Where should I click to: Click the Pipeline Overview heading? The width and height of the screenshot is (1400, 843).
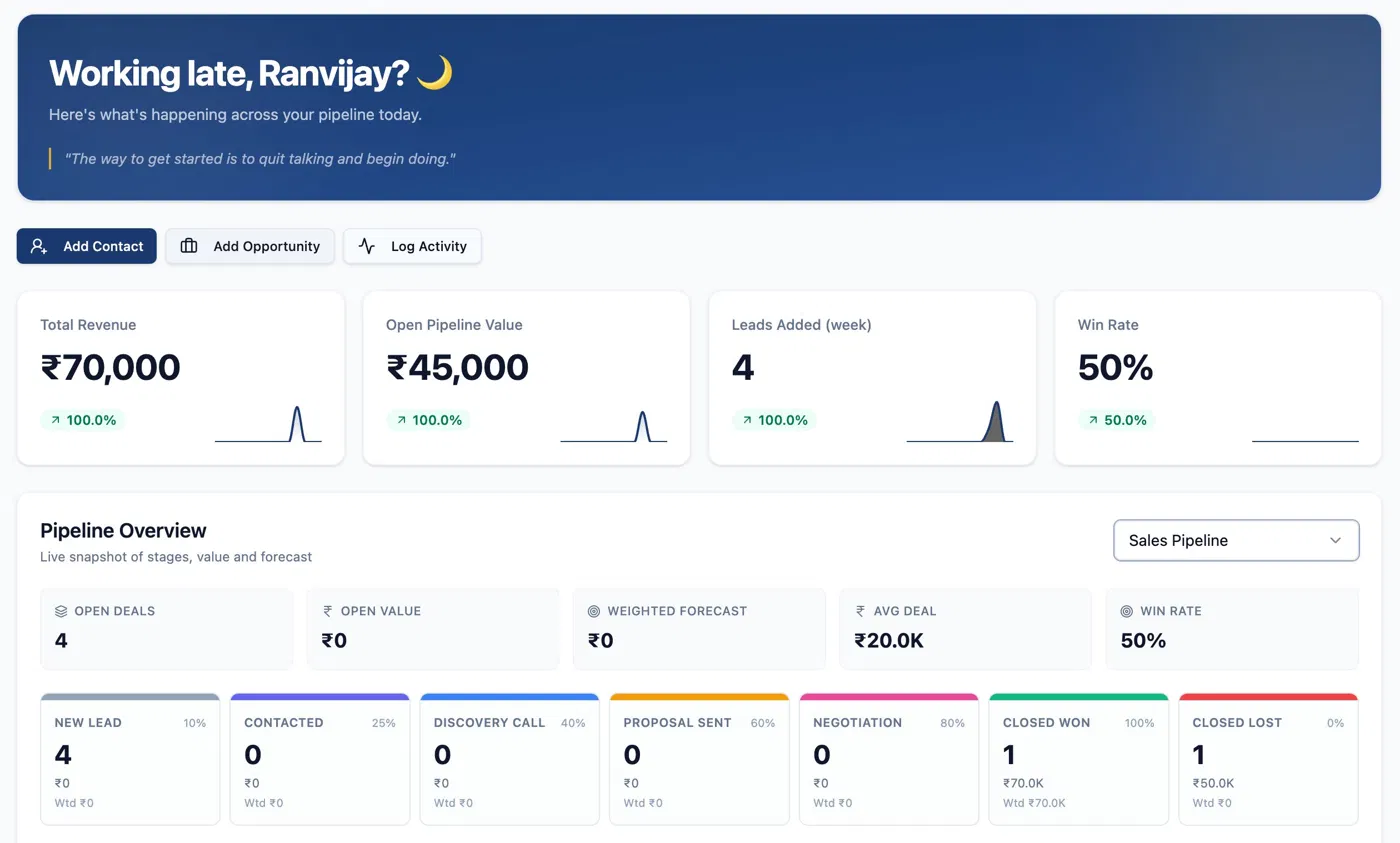click(123, 530)
